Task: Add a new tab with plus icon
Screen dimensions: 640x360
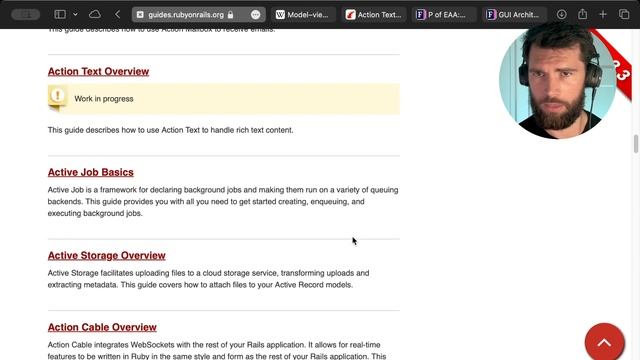Action: (603, 14)
